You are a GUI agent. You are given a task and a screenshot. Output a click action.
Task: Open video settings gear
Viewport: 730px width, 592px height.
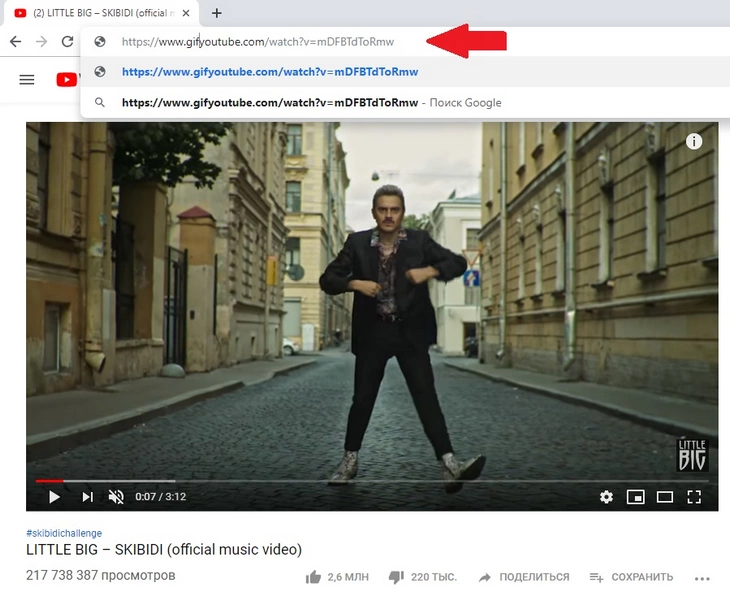click(606, 497)
